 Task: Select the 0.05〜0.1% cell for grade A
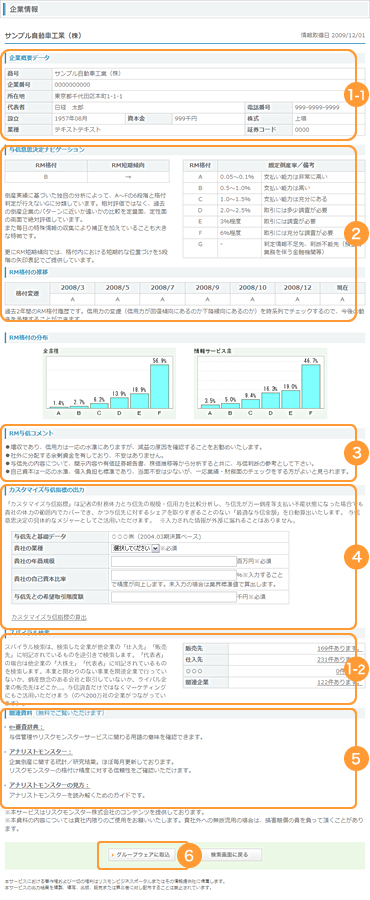239,177
